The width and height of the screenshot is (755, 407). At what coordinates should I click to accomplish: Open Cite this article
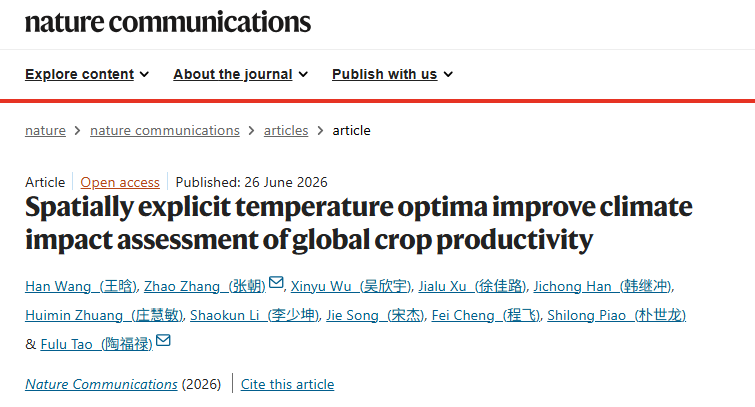[x=287, y=384]
